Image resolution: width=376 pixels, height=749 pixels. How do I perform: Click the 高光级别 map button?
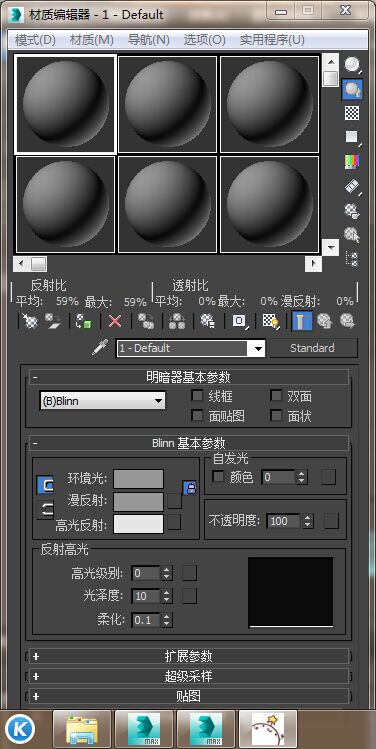click(x=190, y=573)
